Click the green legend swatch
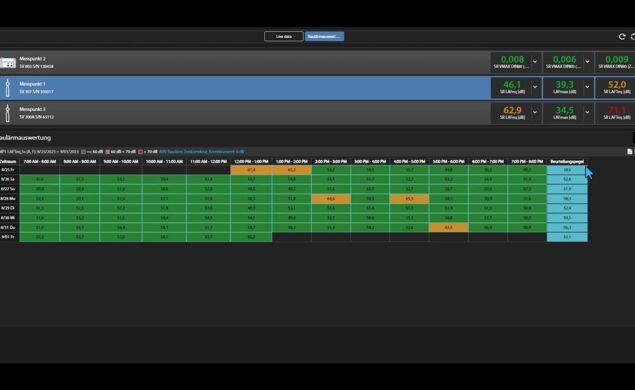This screenshot has width=635, height=390. click(83, 152)
